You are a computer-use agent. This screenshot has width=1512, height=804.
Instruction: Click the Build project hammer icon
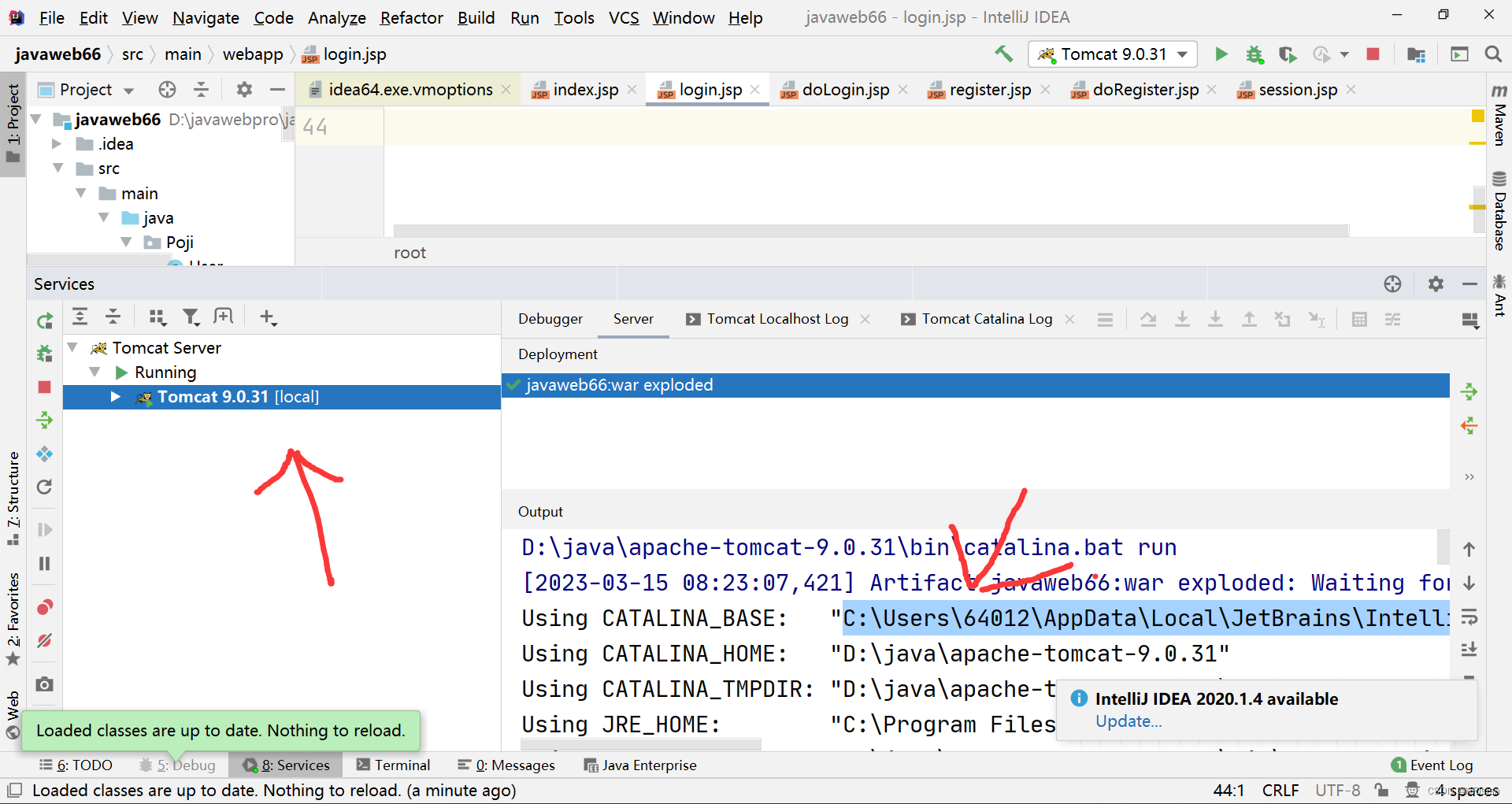pyautogui.click(x=1003, y=54)
